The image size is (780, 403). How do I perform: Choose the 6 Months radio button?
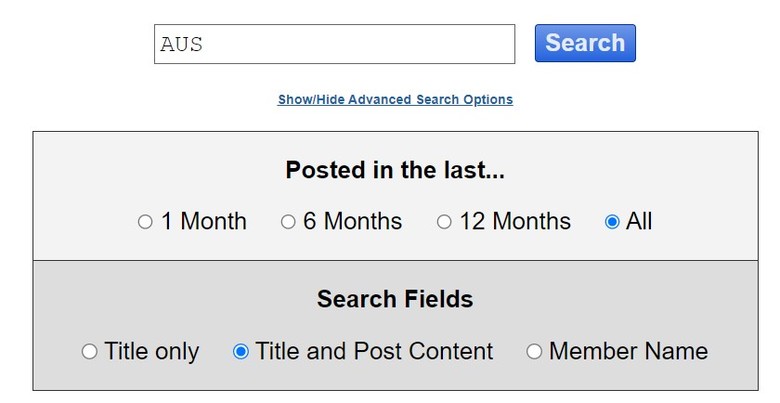point(288,222)
